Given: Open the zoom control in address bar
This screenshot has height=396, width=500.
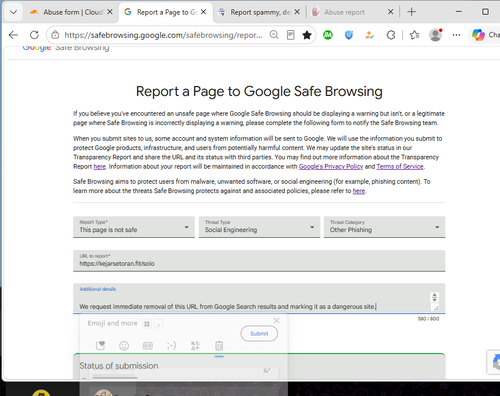Looking at the screenshot, I should (x=274, y=35).
